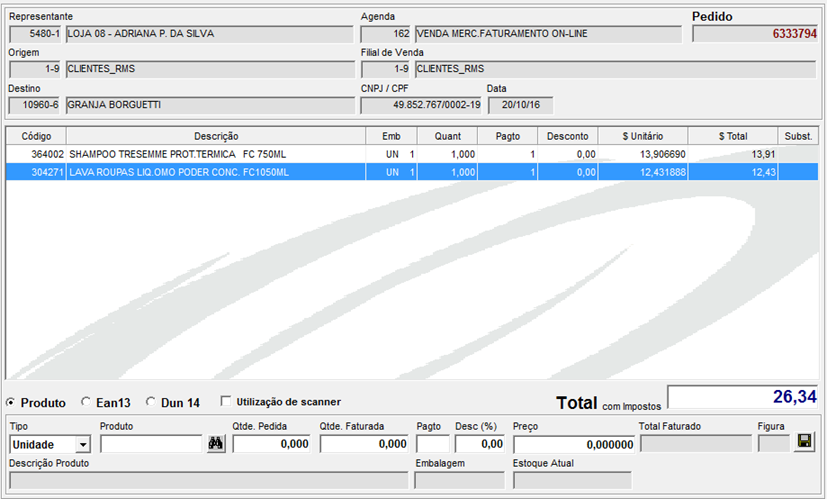
Task: Select row LAVA ROUPAS LIQ.OMO PODER CONC. FC1050ML
Action: tap(412, 172)
